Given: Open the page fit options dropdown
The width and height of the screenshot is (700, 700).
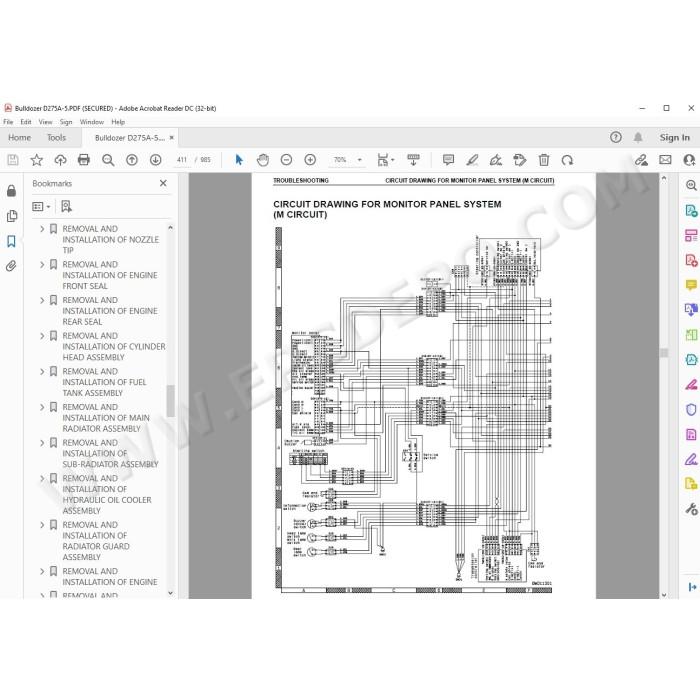Looking at the screenshot, I should (x=386, y=160).
